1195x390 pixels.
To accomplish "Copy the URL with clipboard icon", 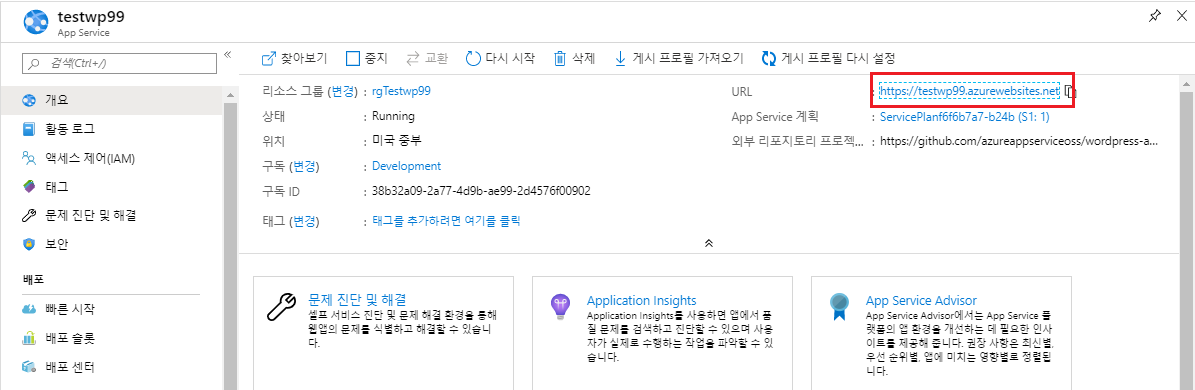I will click(1071, 92).
